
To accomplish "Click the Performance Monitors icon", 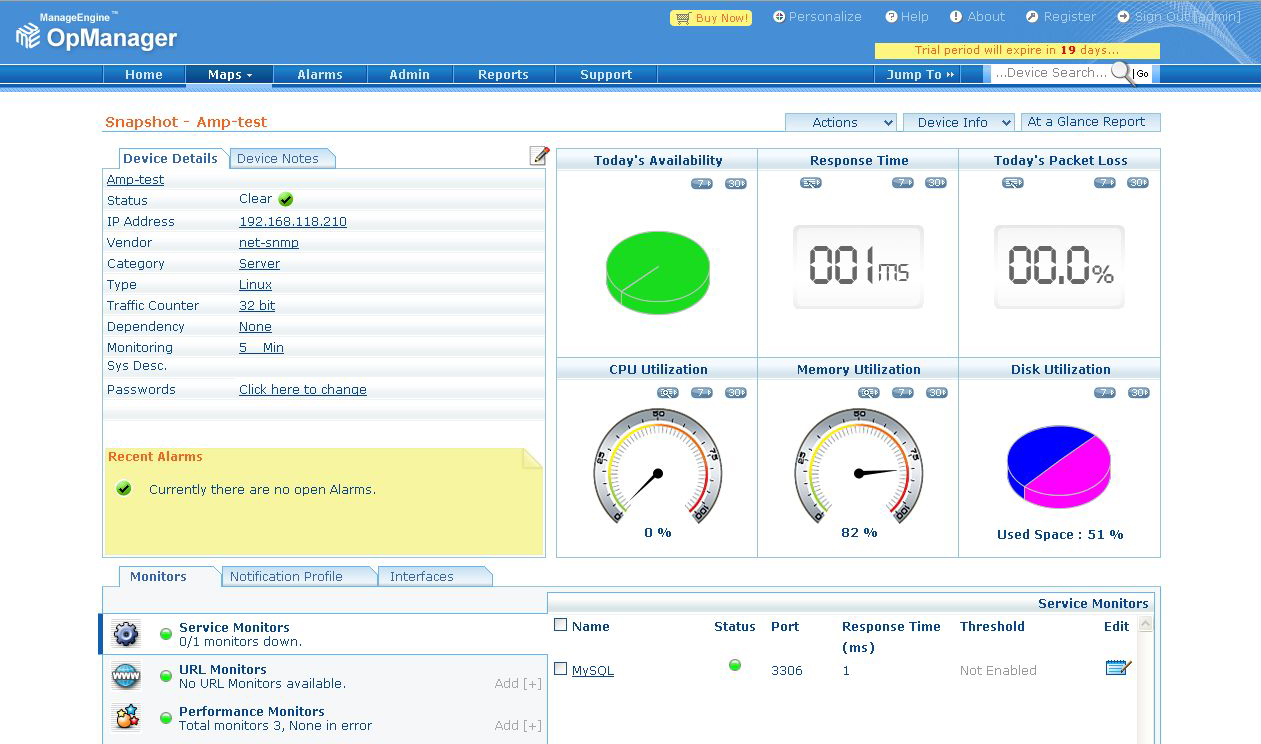I will [x=126, y=717].
